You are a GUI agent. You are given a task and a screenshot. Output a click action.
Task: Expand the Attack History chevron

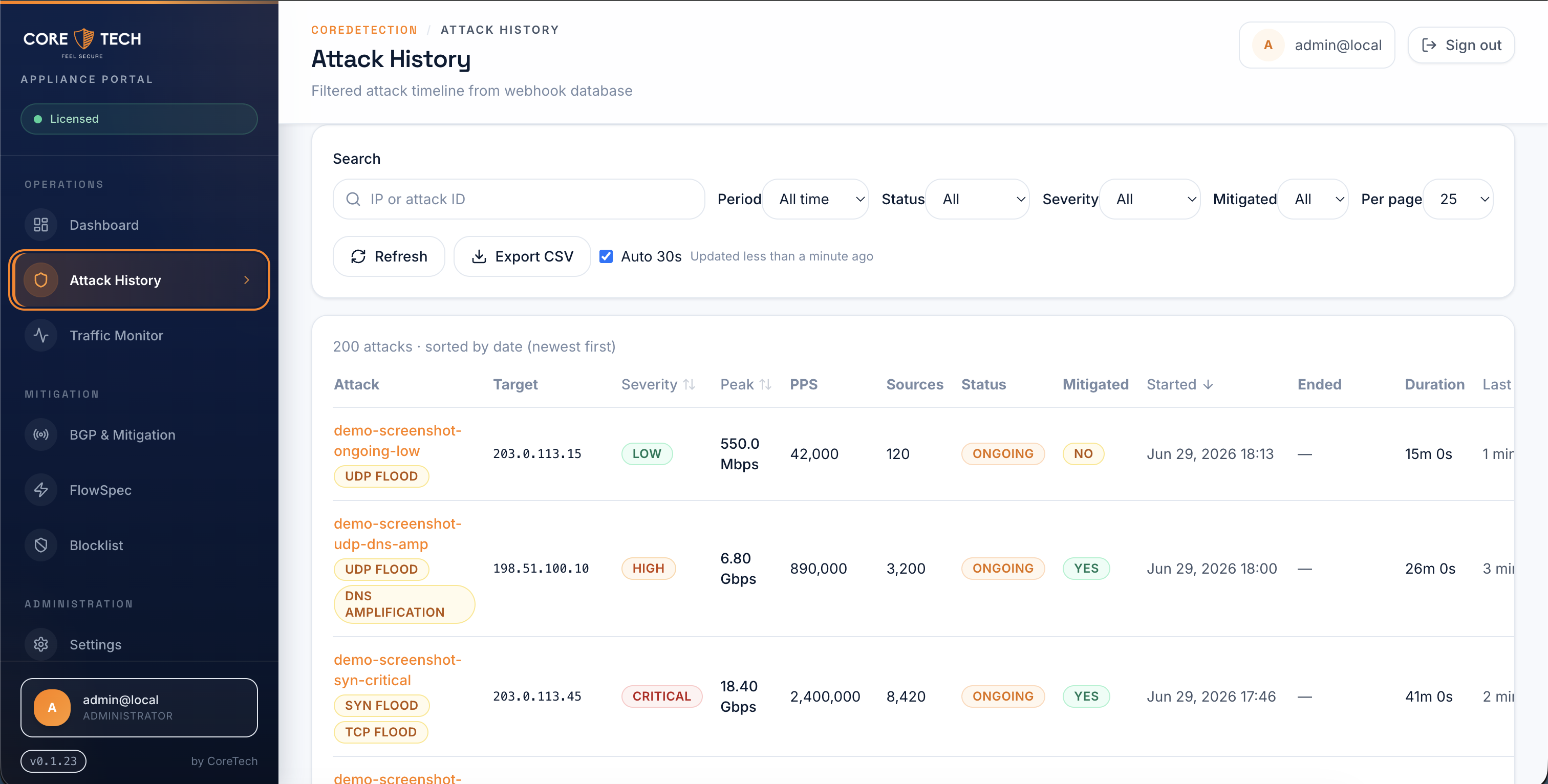tap(246, 280)
